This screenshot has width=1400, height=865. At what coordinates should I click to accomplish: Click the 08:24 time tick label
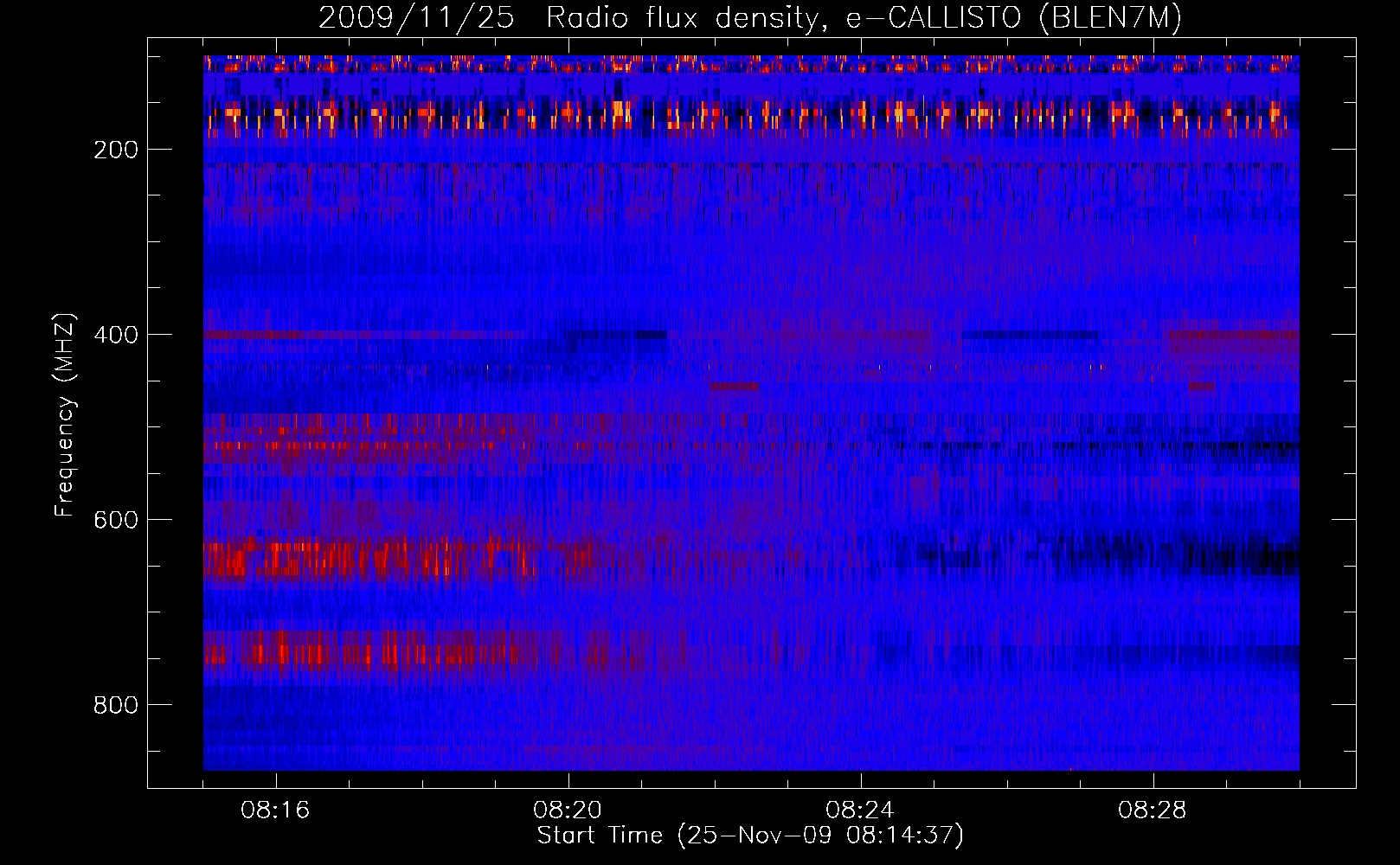pyautogui.click(x=860, y=811)
